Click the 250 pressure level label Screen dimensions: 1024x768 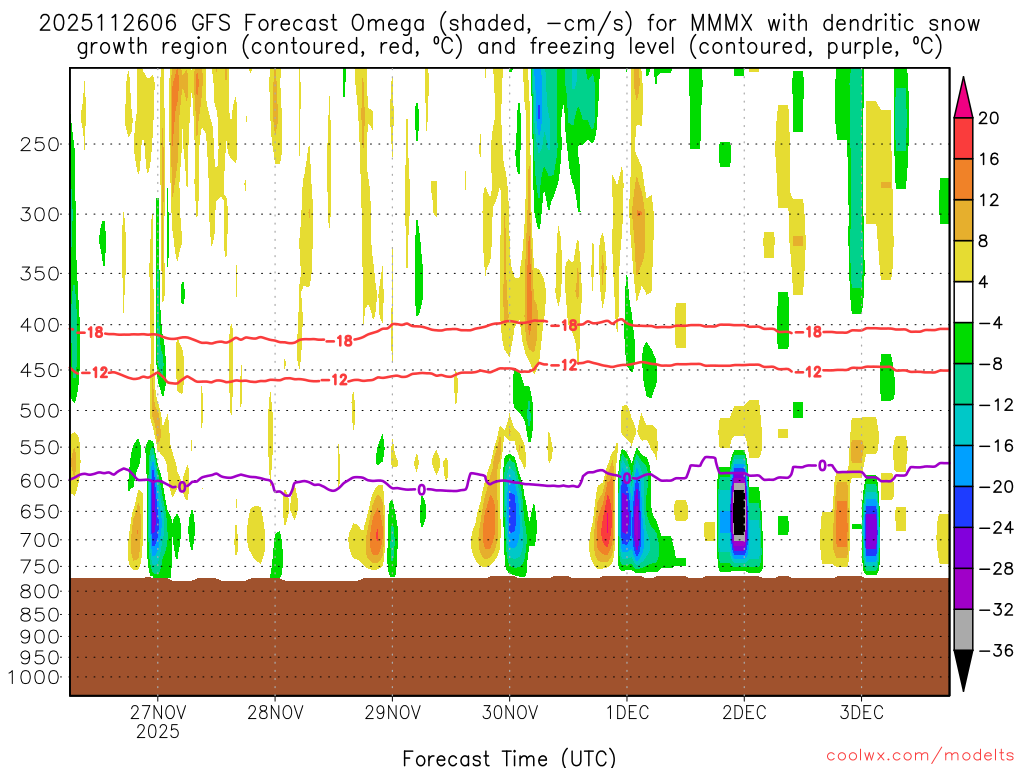pos(40,144)
